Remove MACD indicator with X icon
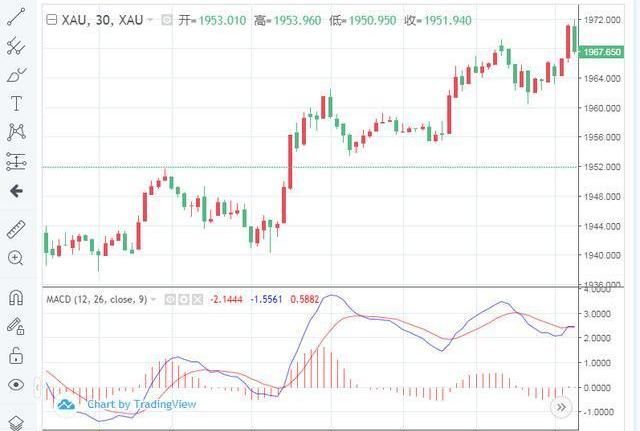640x431 pixels. [198, 300]
